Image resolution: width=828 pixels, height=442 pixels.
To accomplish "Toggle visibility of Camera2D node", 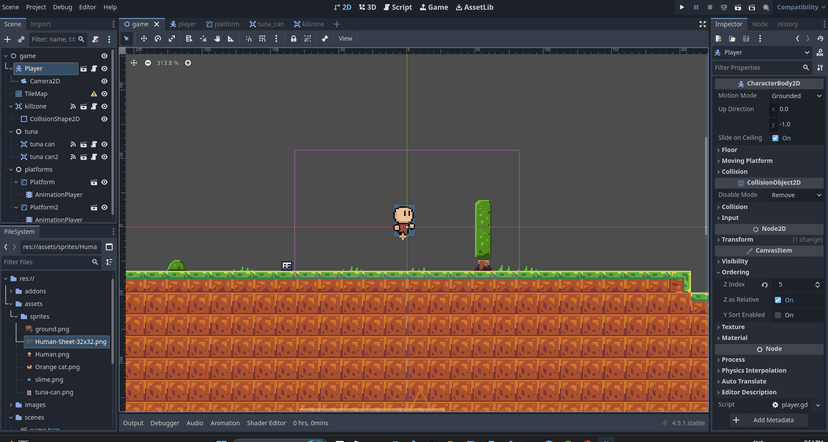I will [x=104, y=81].
